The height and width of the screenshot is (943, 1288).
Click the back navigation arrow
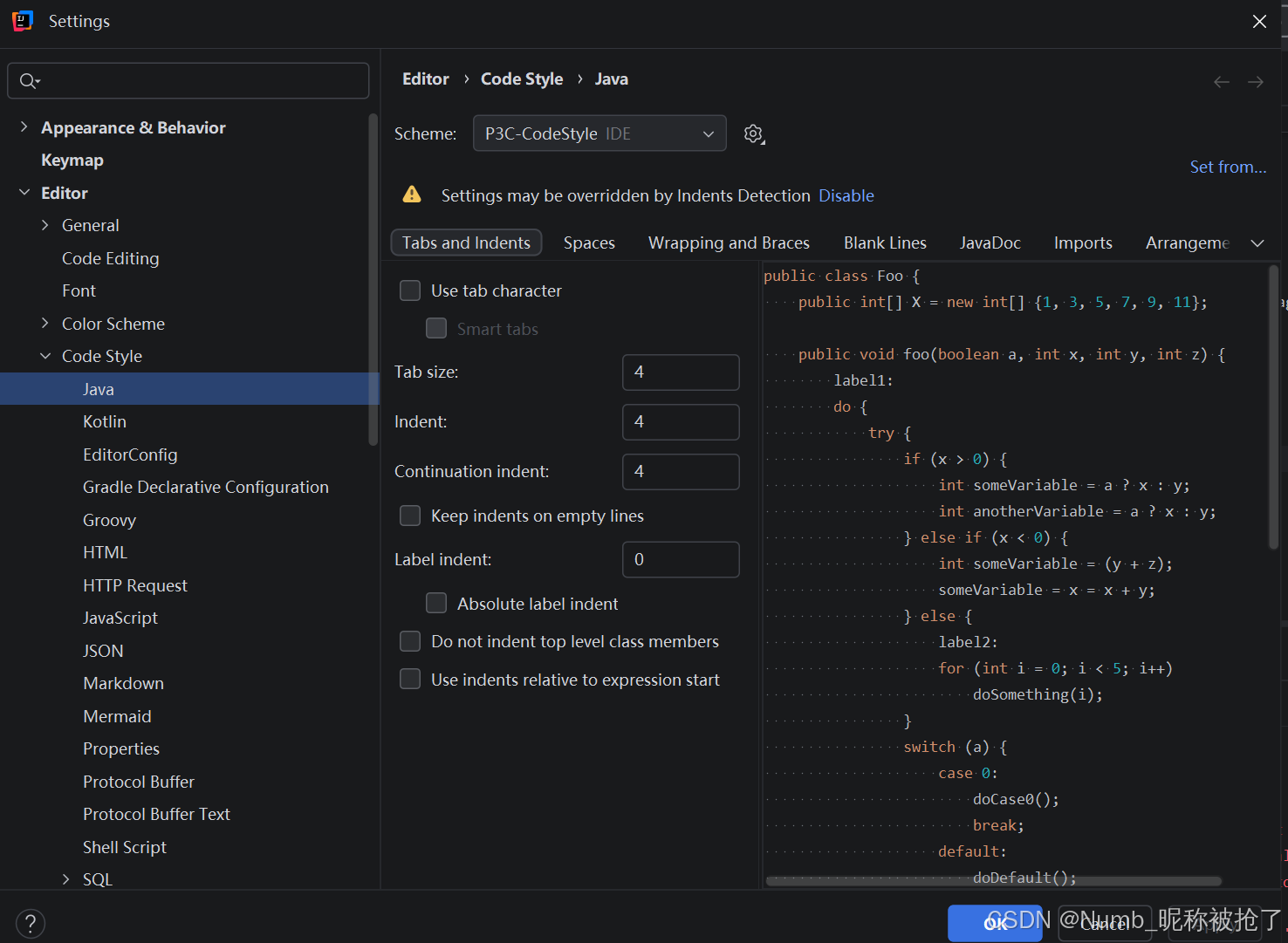tap(1222, 82)
